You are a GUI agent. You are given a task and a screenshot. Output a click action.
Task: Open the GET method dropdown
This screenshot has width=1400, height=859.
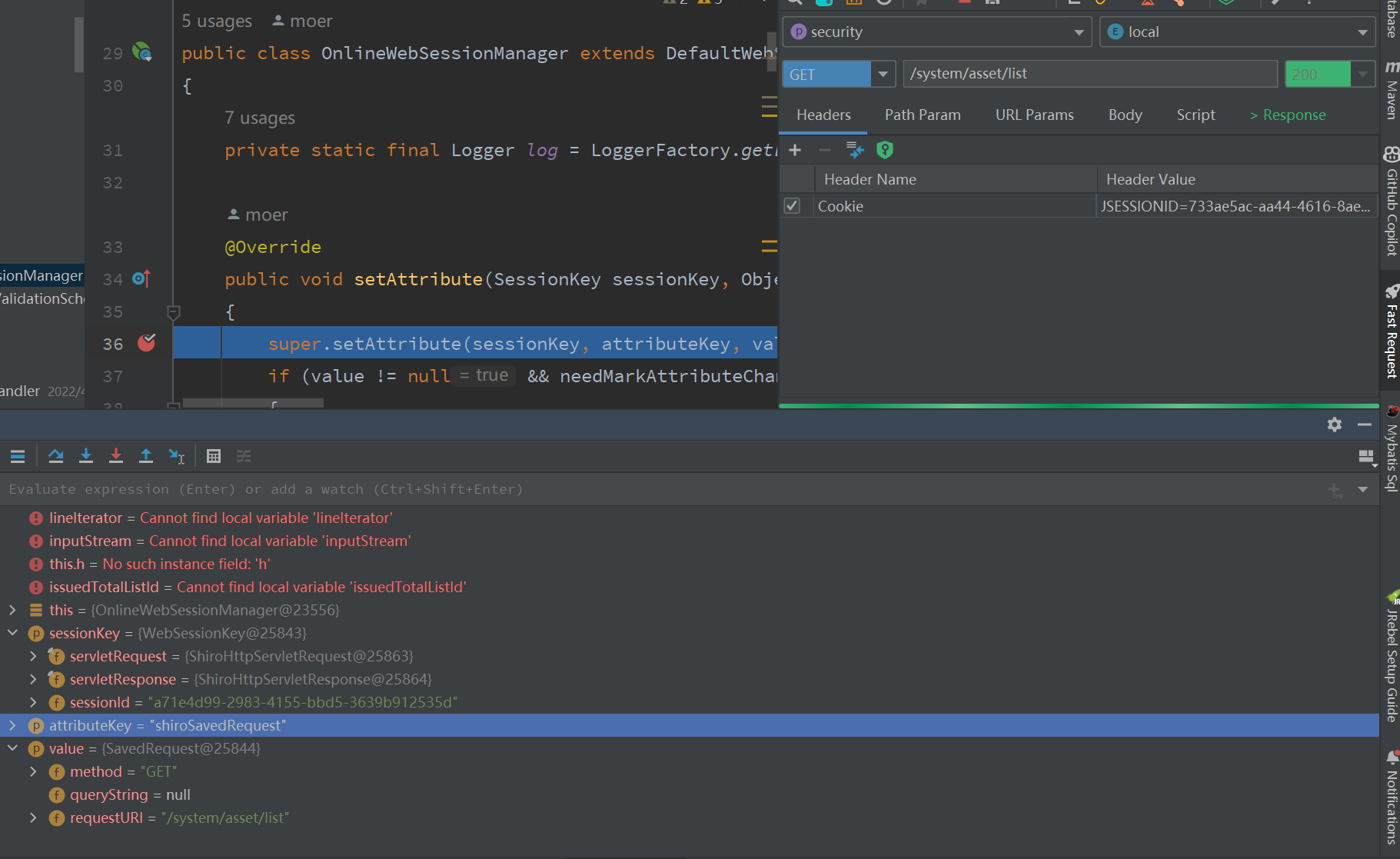click(881, 74)
